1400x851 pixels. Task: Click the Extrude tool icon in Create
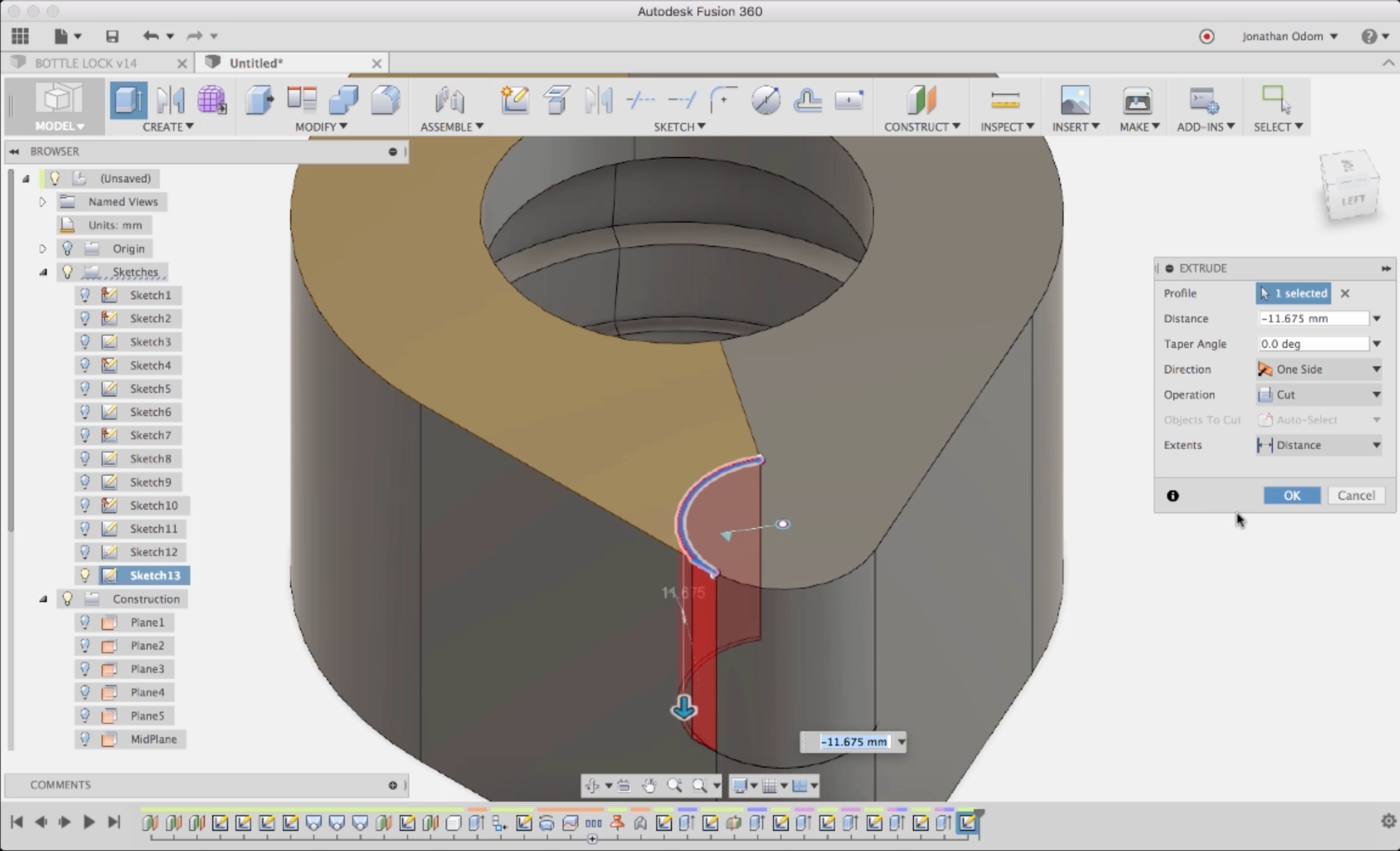click(x=128, y=100)
